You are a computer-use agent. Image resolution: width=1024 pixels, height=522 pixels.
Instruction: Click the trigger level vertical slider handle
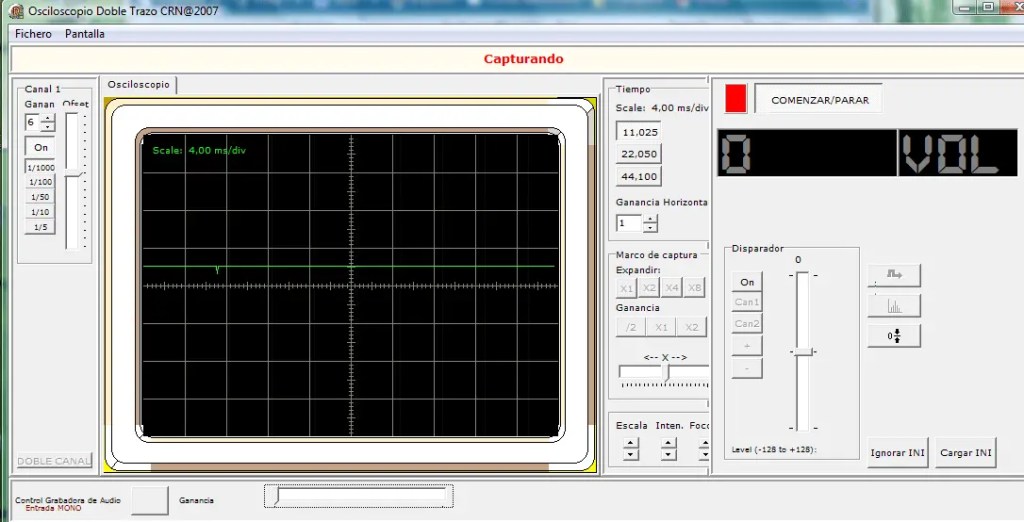[802, 352]
